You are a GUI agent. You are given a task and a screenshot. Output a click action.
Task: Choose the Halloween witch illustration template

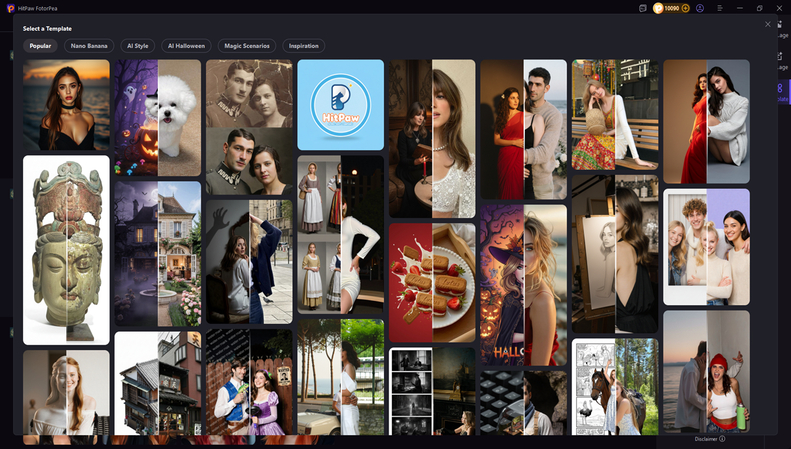pyautogui.click(x=523, y=286)
